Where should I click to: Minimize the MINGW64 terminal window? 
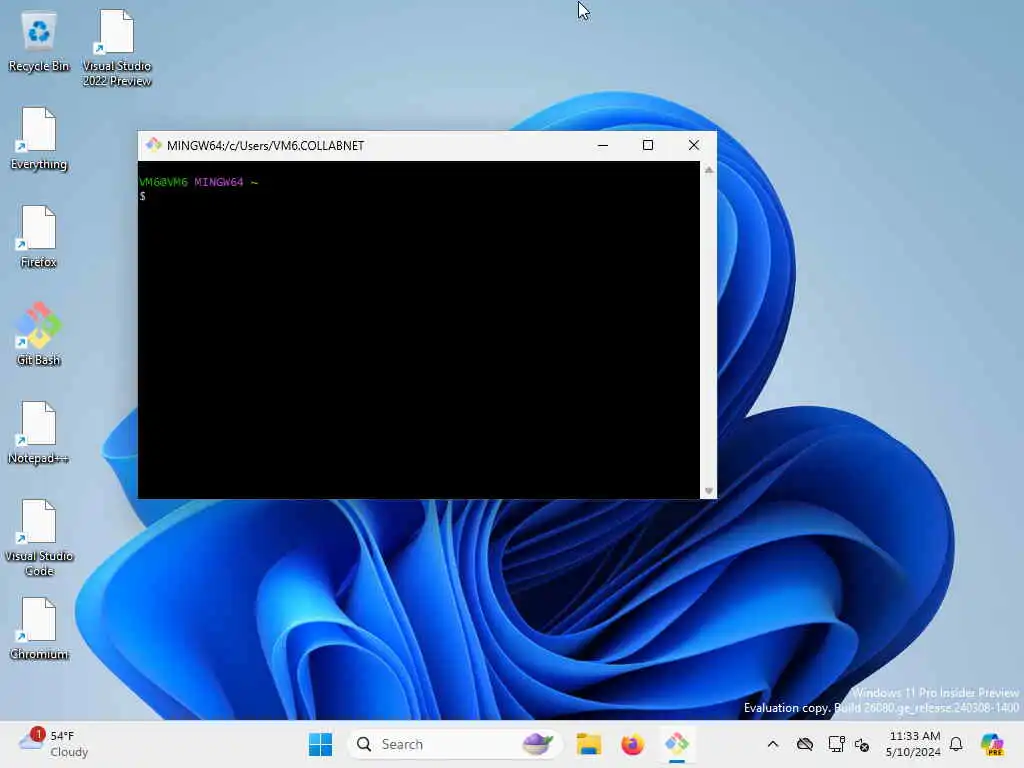(603, 145)
